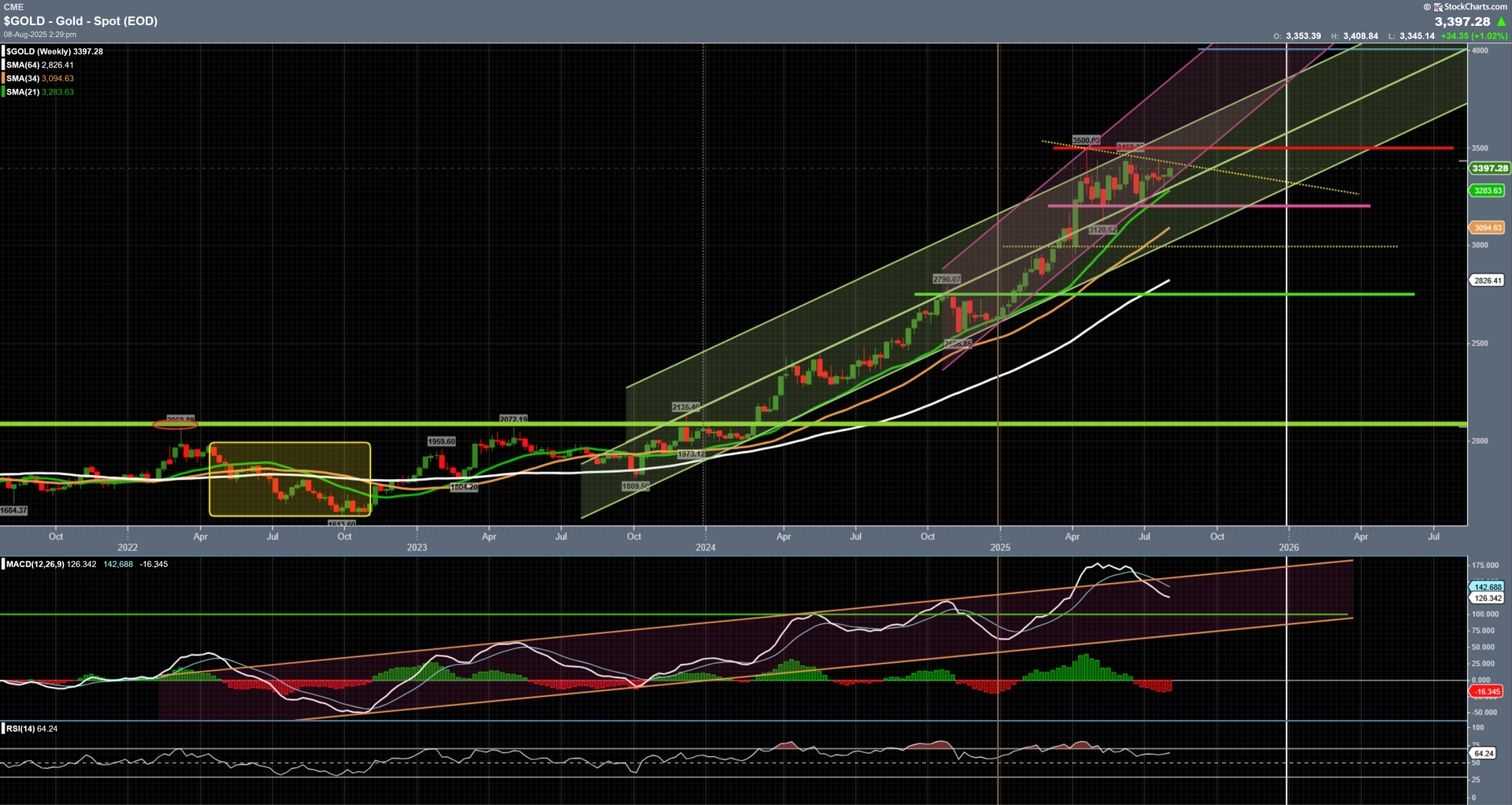The height and width of the screenshot is (805, 1512).
Task: Select the SMA(34) legend entry
Action: tap(39, 79)
